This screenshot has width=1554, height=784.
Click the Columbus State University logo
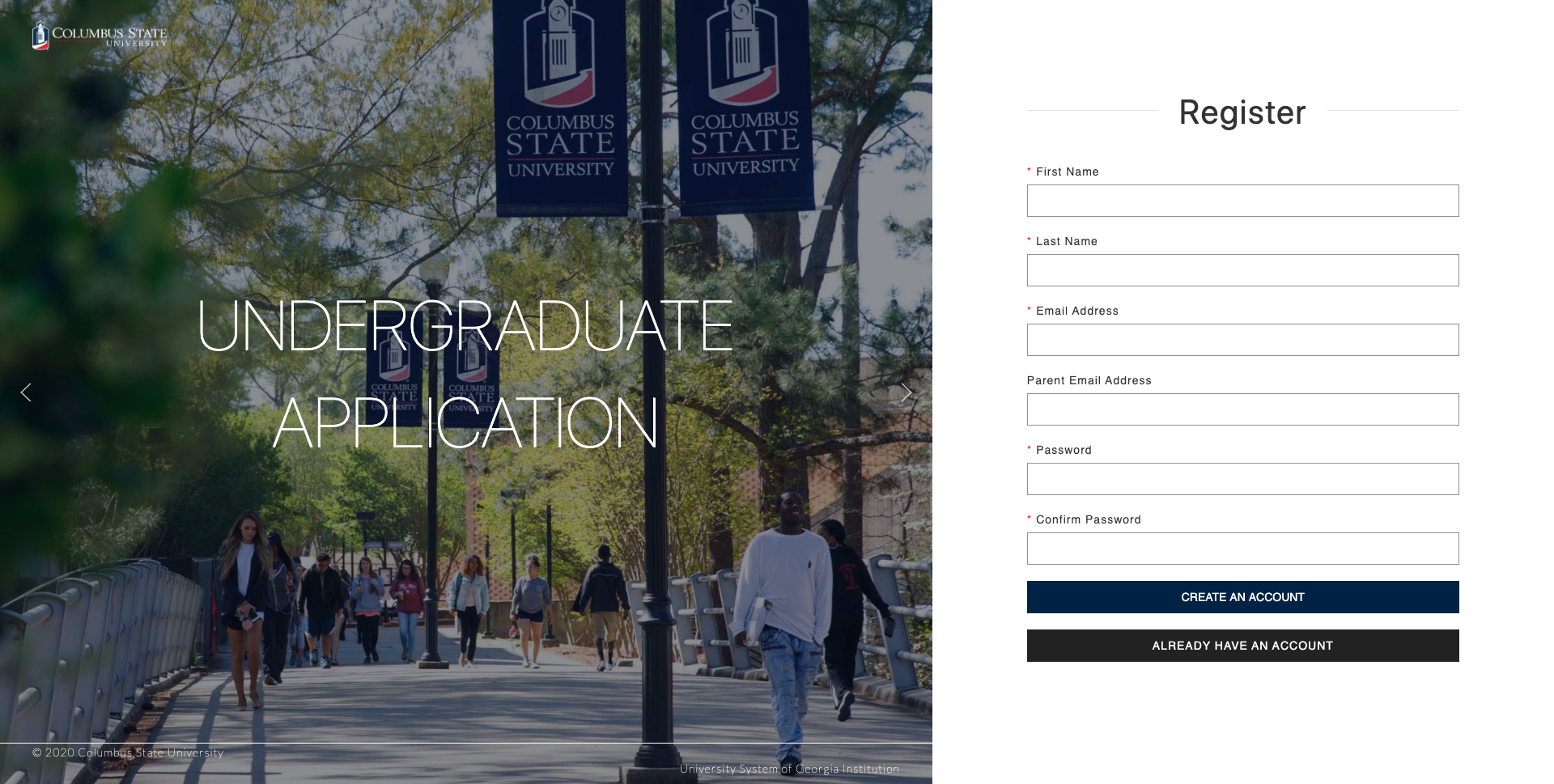point(100,36)
